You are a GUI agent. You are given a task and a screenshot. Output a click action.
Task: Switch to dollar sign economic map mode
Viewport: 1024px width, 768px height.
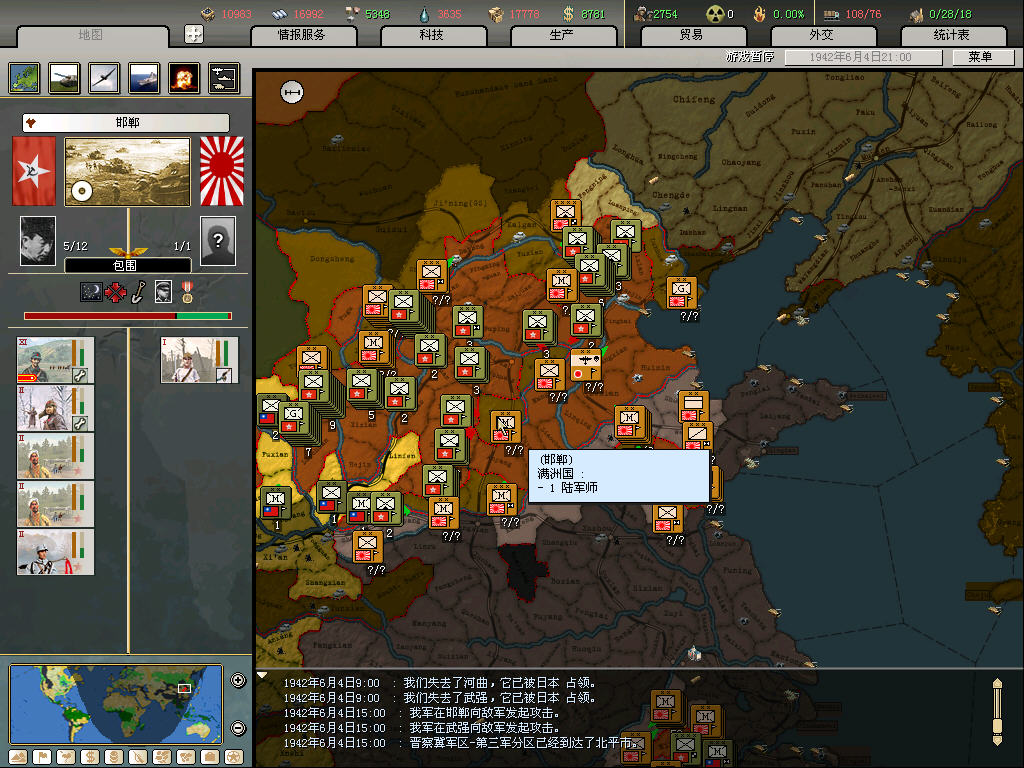(x=90, y=757)
